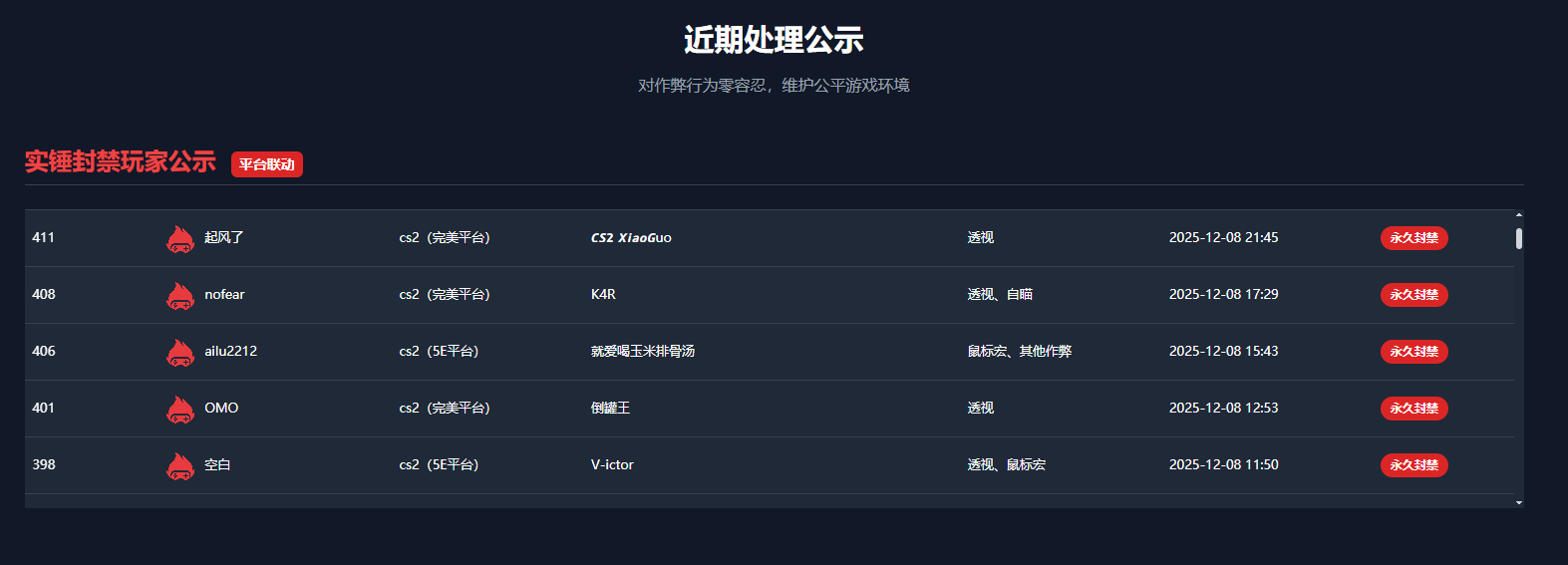Click 永久封禁 badge in row 401
Viewport: 1568px width, 565px height.
point(1413,409)
